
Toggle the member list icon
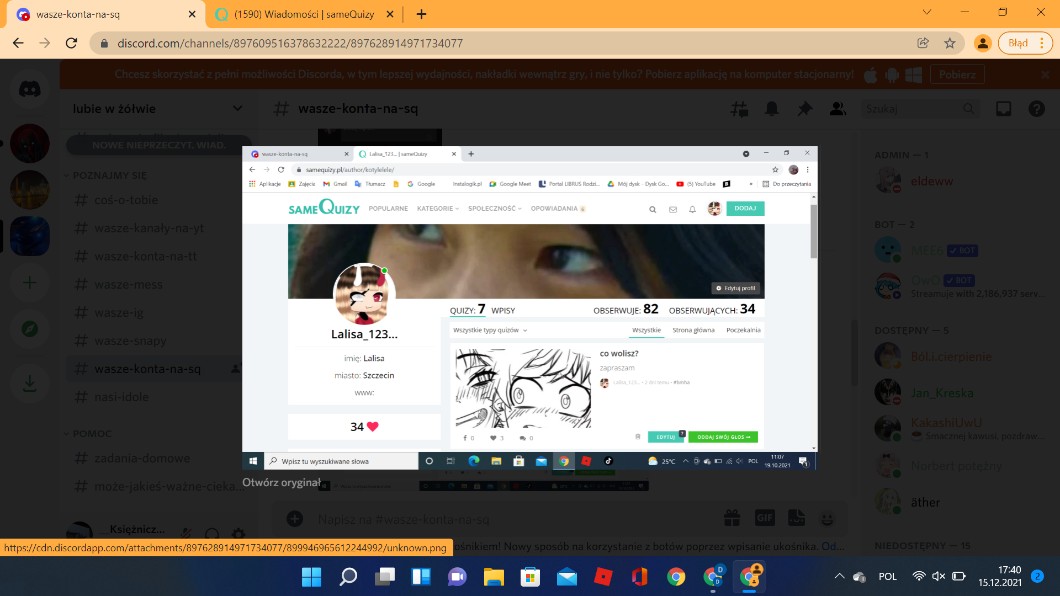click(837, 109)
